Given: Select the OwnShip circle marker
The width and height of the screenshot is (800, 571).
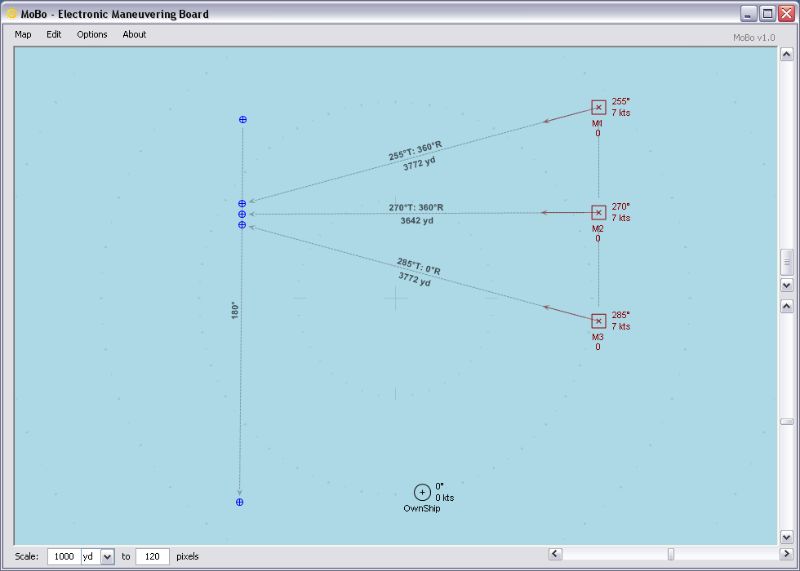Looking at the screenshot, I should [x=422, y=492].
